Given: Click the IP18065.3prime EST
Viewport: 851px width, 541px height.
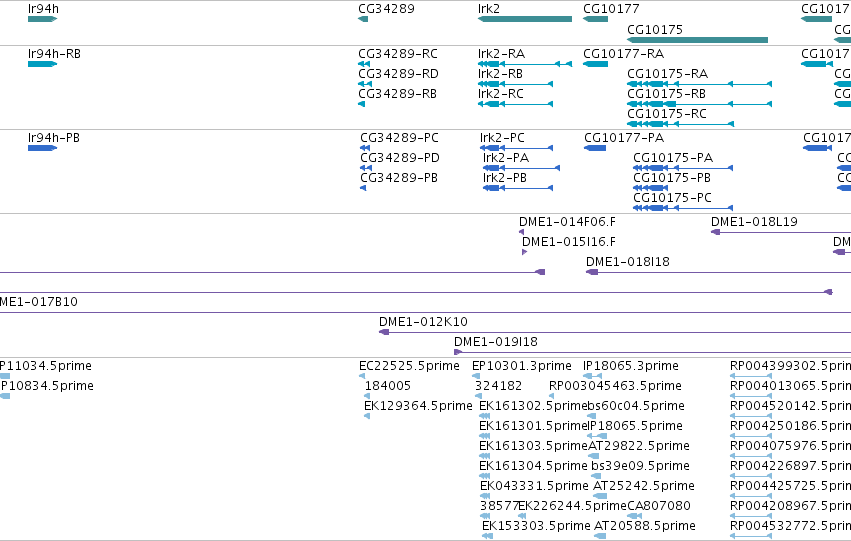Looking at the screenshot, I should point(593,376).
